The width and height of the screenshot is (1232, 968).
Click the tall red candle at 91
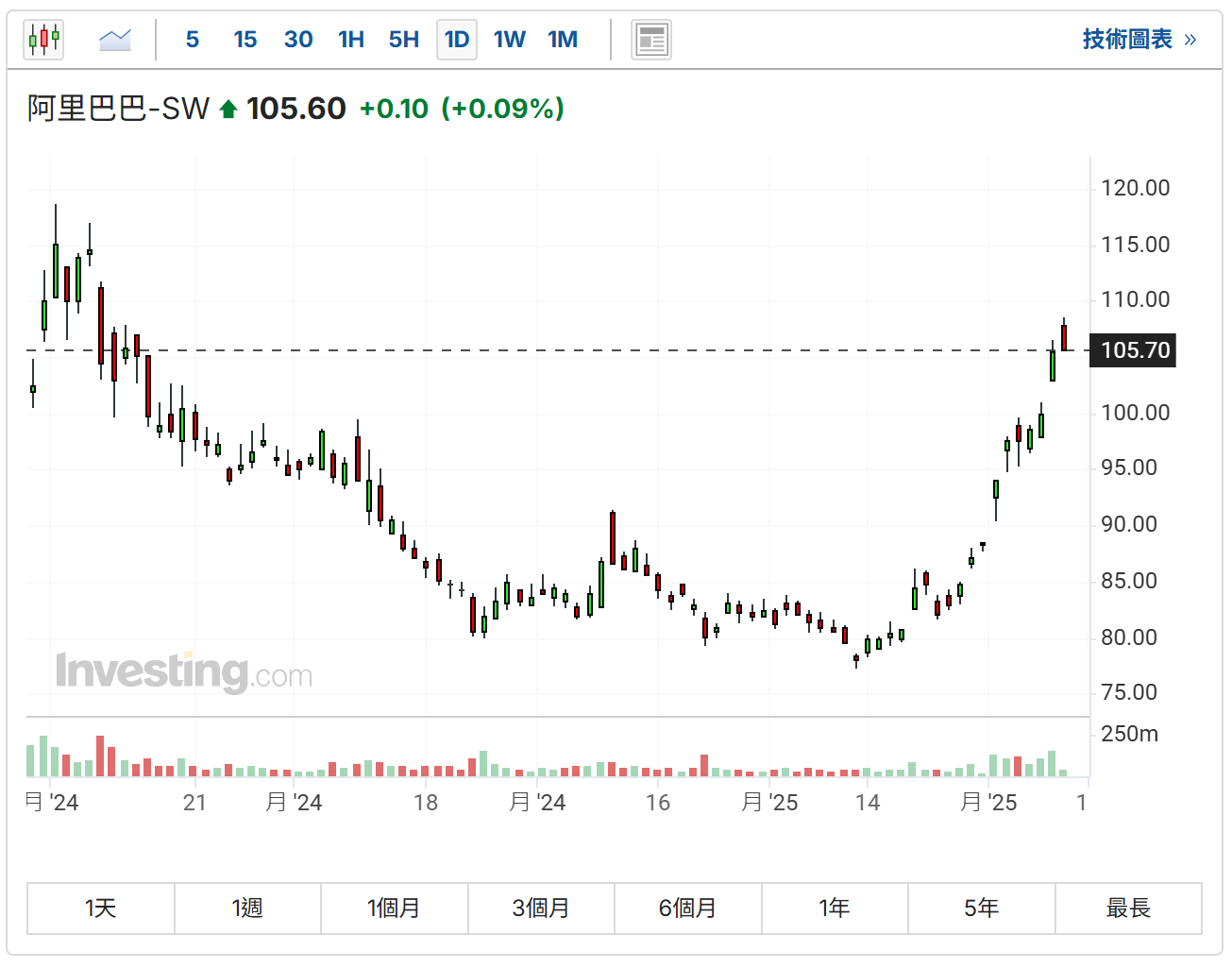point(613,538)
